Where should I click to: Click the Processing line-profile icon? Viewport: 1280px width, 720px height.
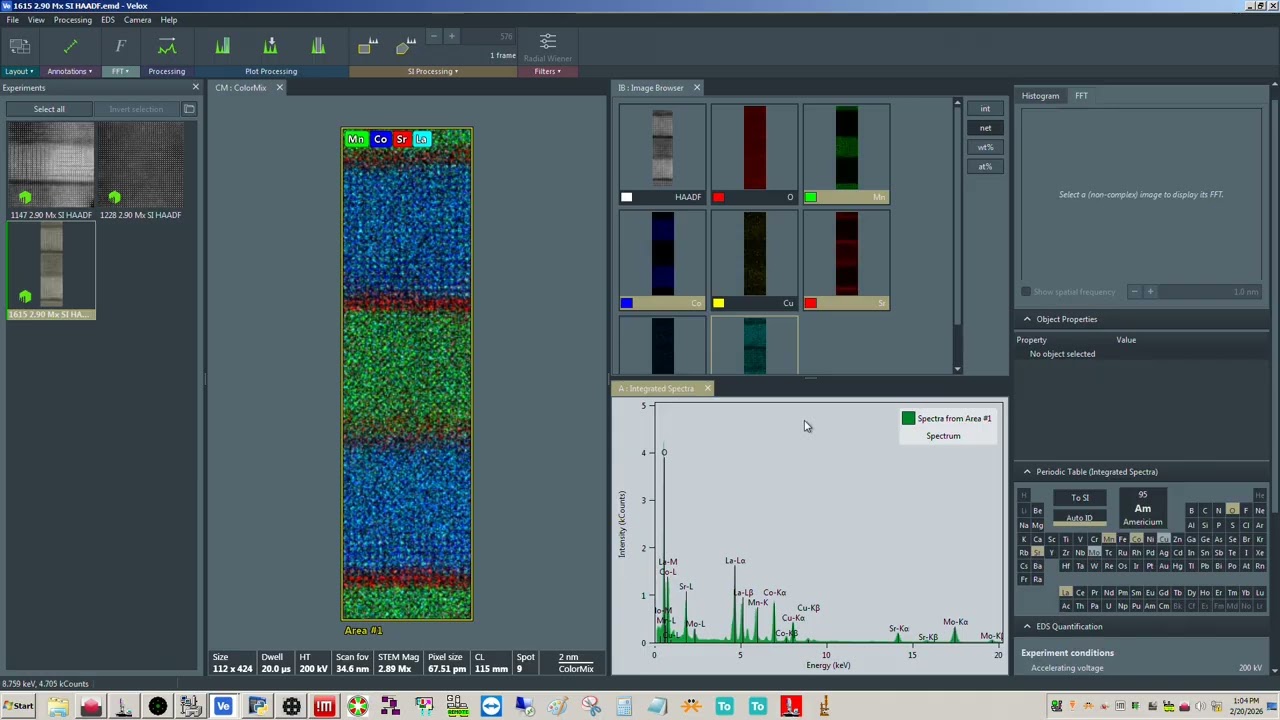[167, 46]
